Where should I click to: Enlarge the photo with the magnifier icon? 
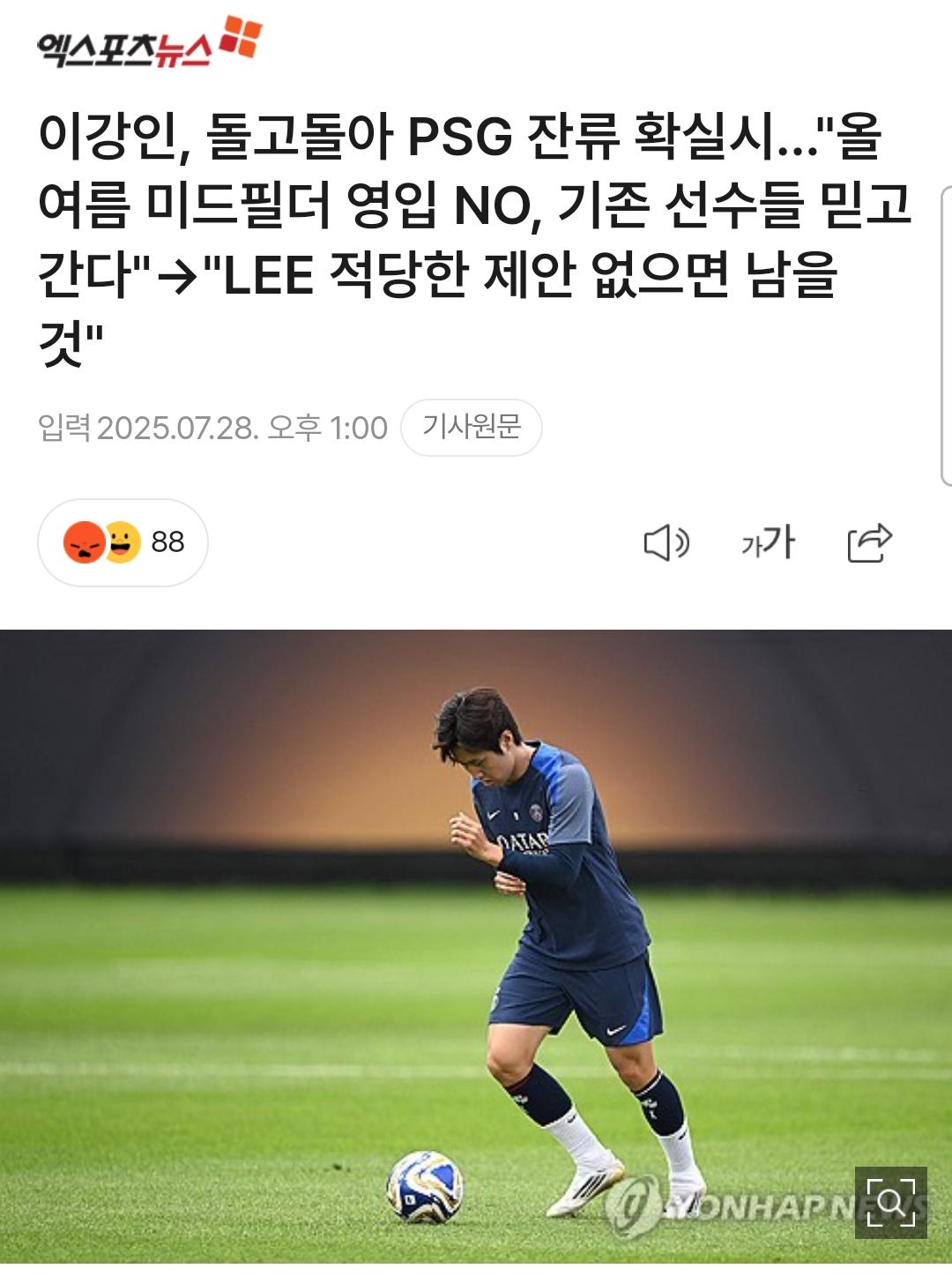point(891,1203)
